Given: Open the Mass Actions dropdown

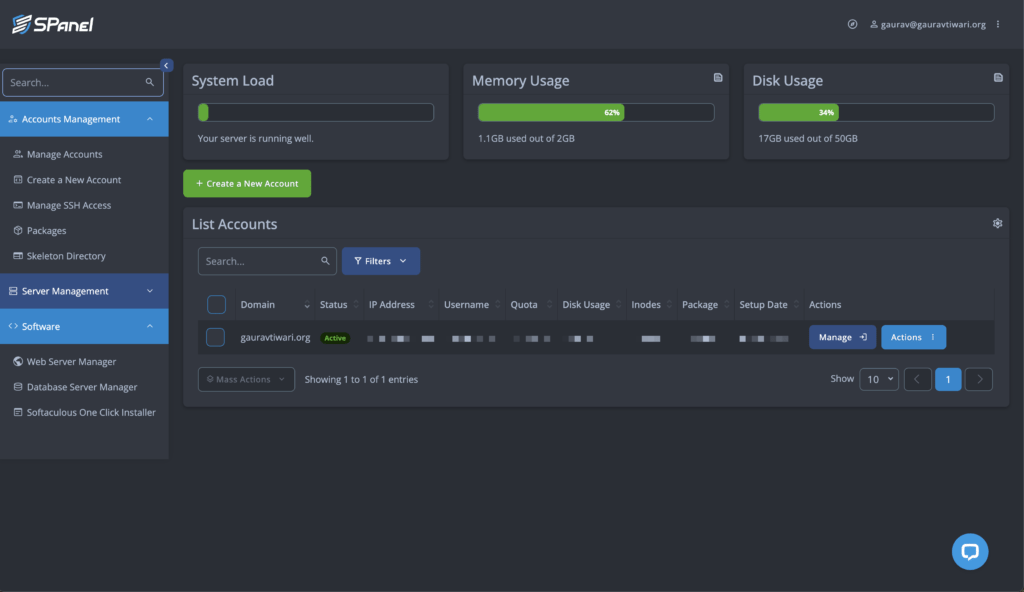Looking at the screenshot, I should point(246,380).
